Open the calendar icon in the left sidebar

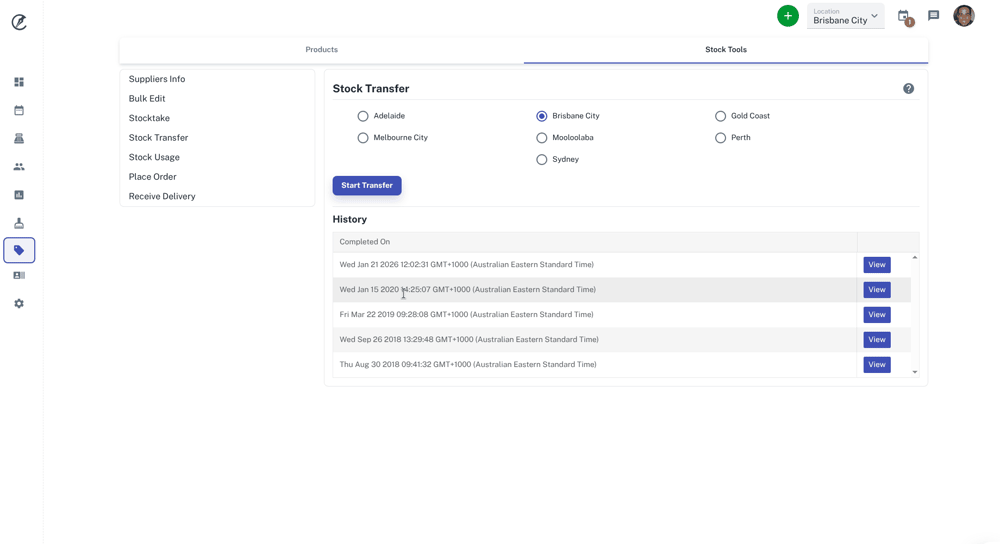19,110
